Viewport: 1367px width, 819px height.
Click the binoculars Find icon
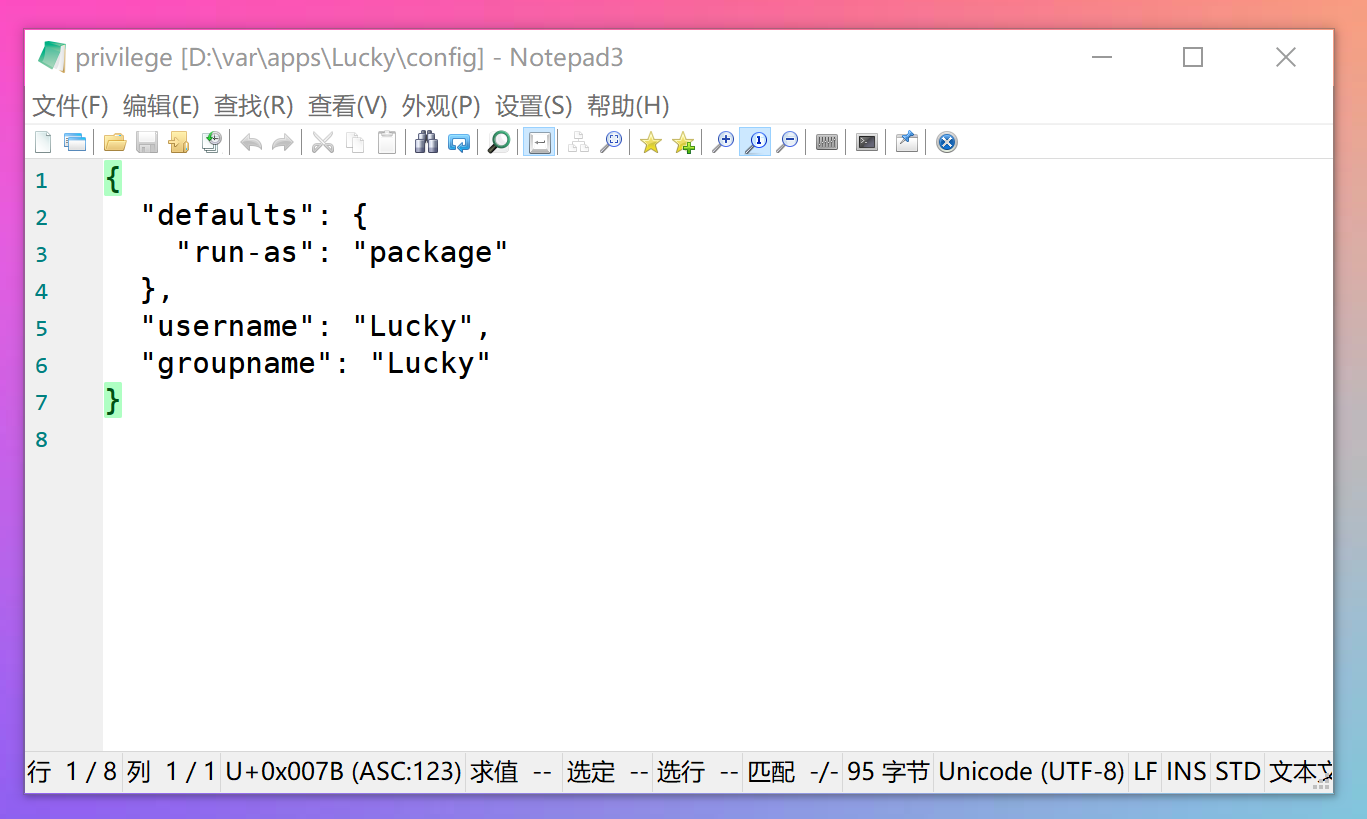pyautogui.click(x=427, y=142)
